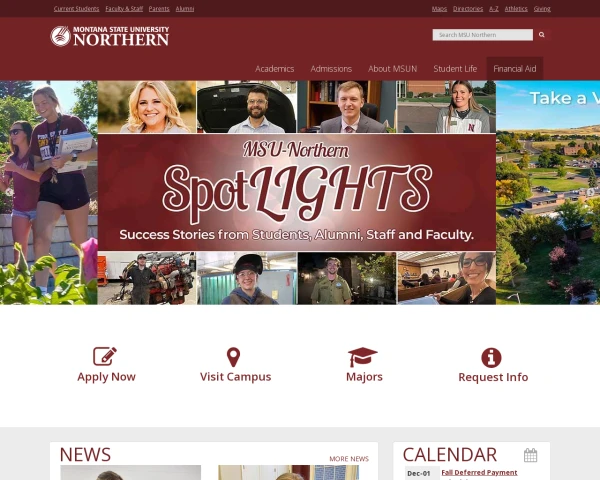Expand the Student Life menu
600x480 pixels.
pos(455,69)
